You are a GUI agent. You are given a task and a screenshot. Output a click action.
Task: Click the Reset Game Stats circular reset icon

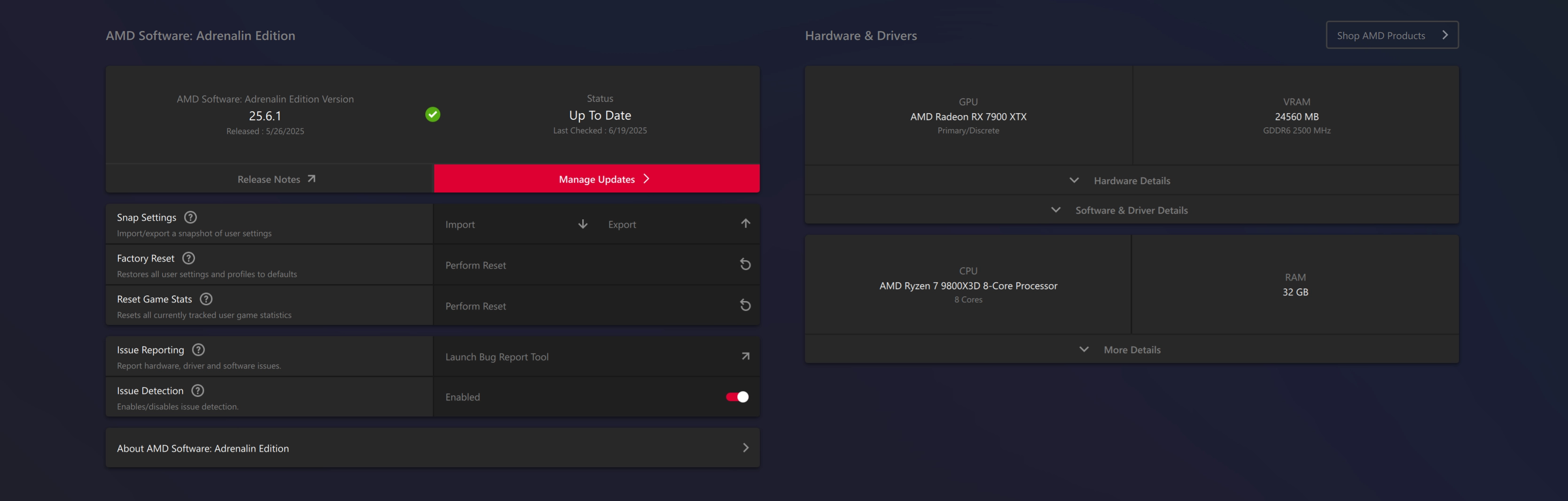click(745, 305)
